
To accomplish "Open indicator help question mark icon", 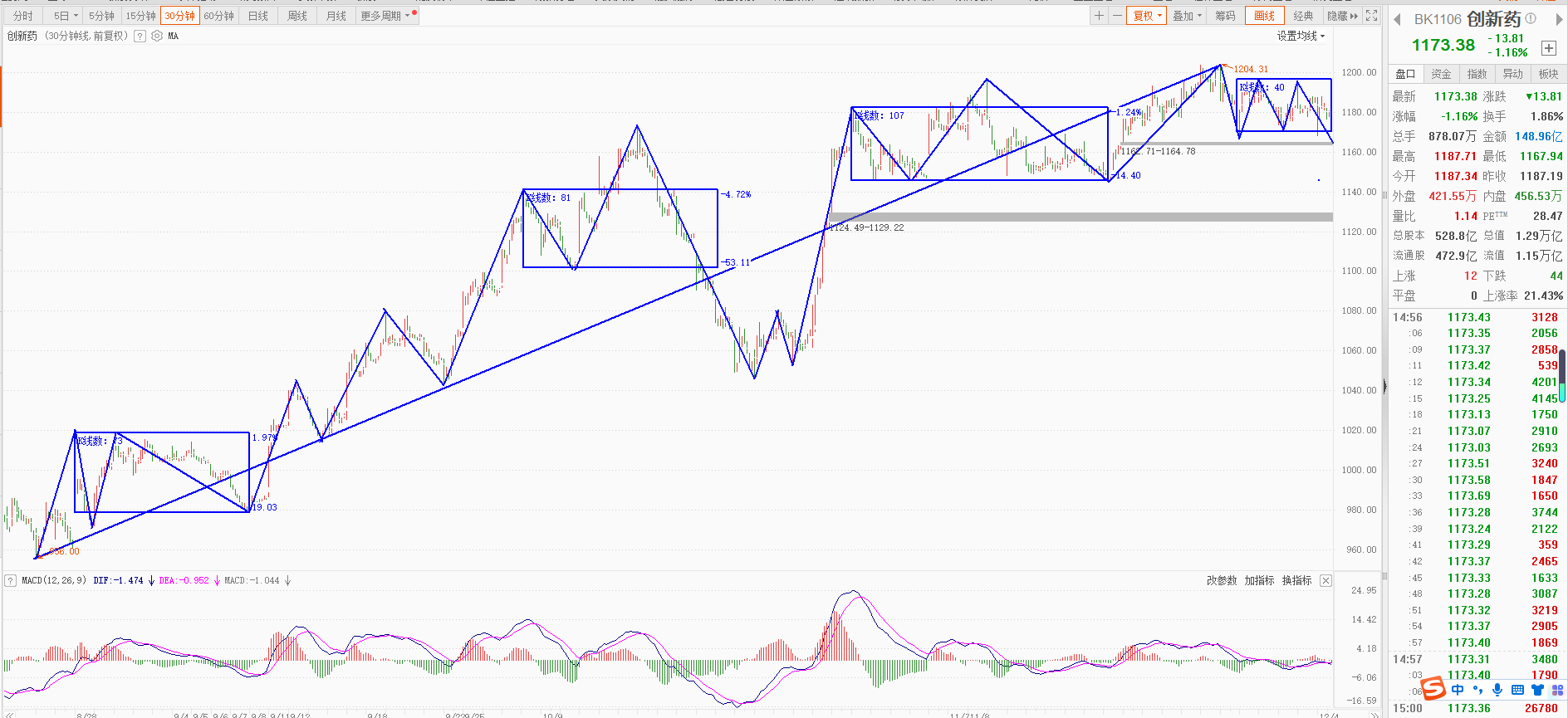I will pos(140,36).
